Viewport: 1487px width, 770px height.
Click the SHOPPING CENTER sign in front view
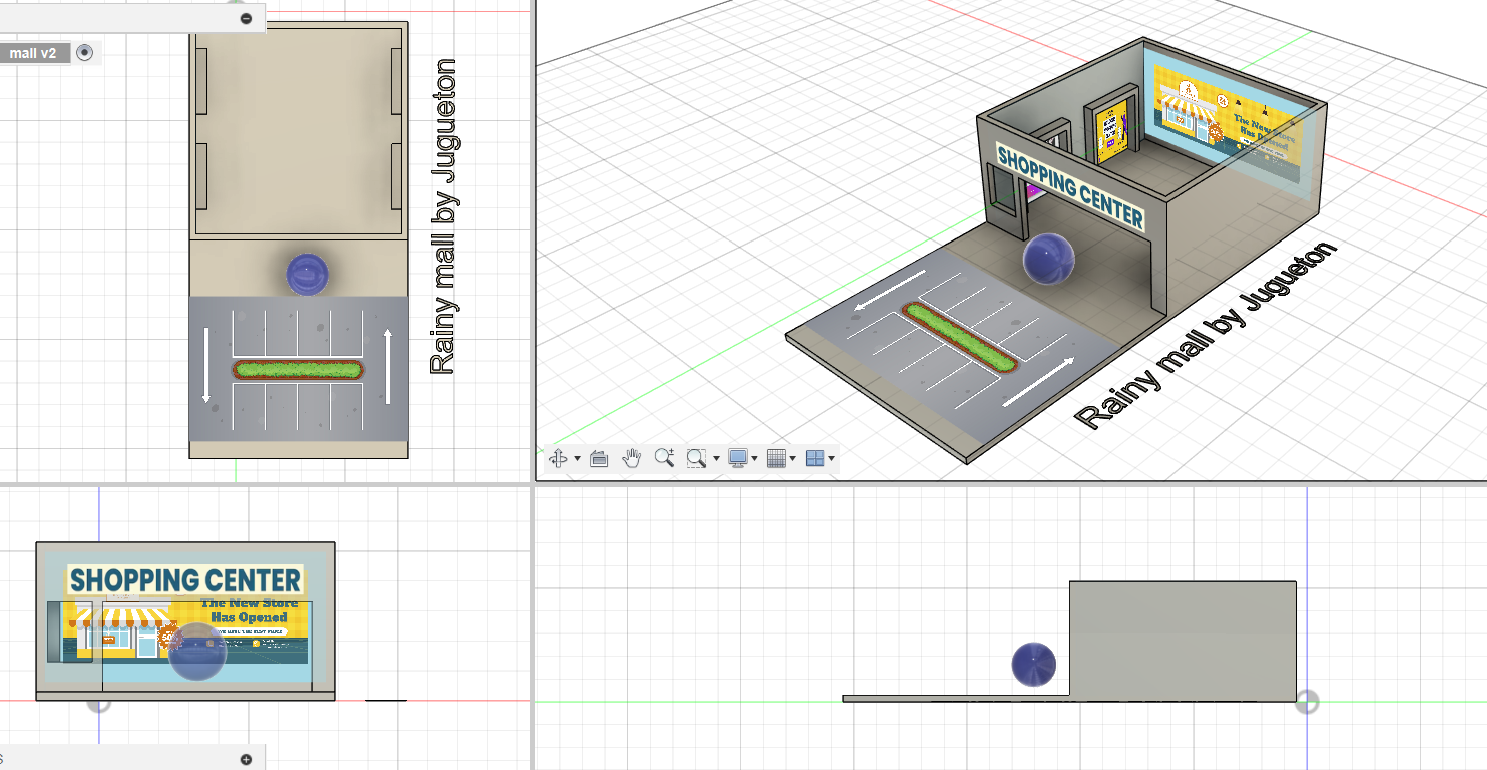[185, 580]
